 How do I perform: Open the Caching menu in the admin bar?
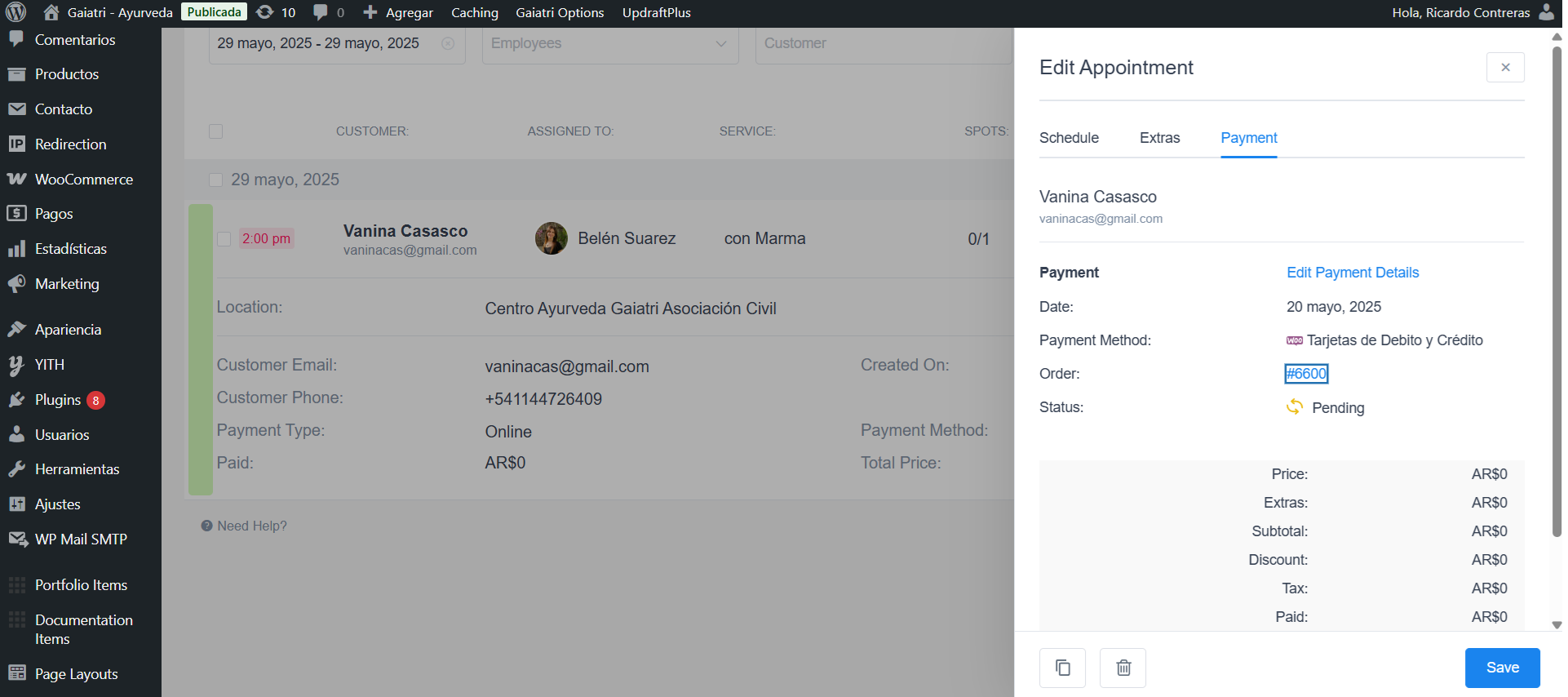pyautogui.click(x=475, y=12)
